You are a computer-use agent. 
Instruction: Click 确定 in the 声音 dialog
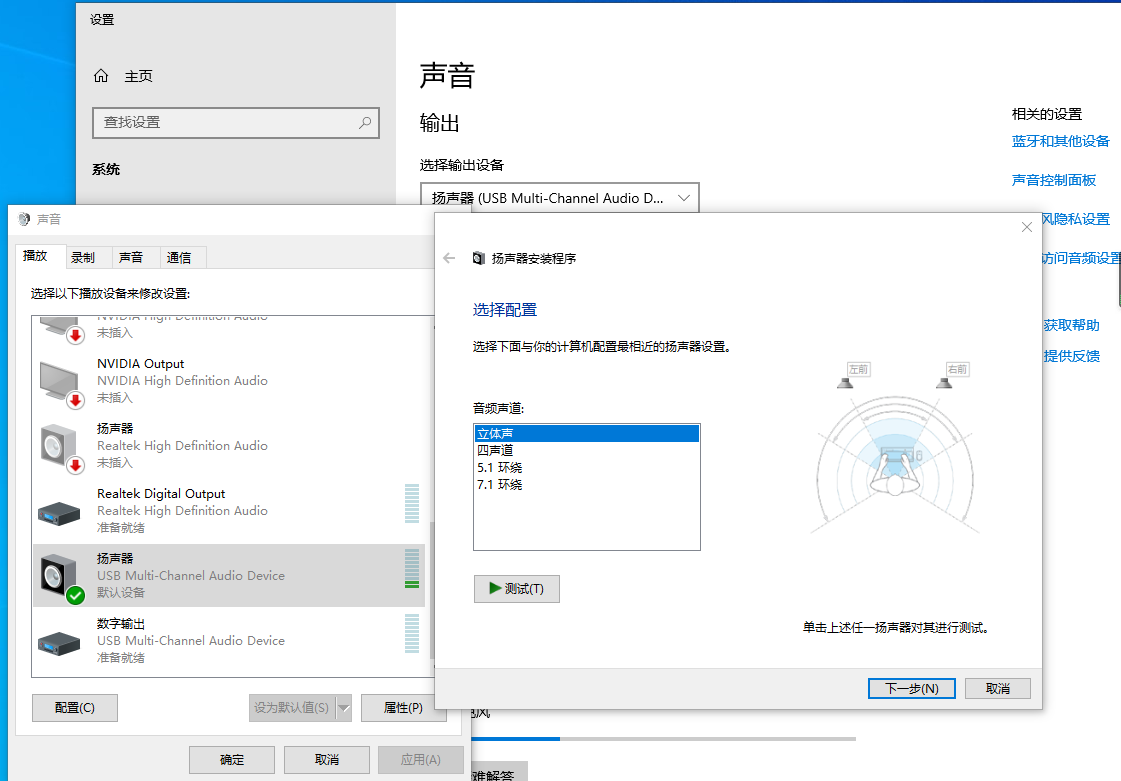coord(232,760)
